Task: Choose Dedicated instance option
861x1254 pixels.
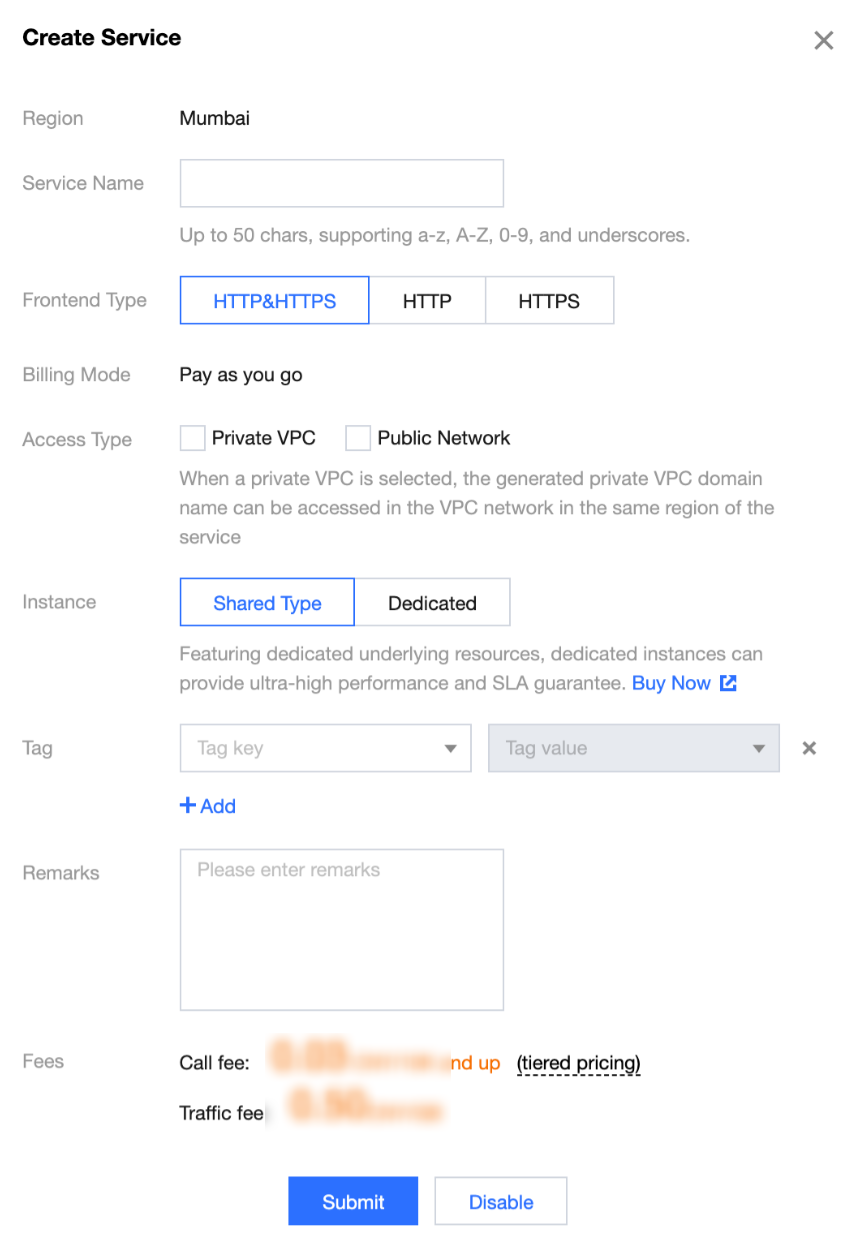Action: pos(432,603)
